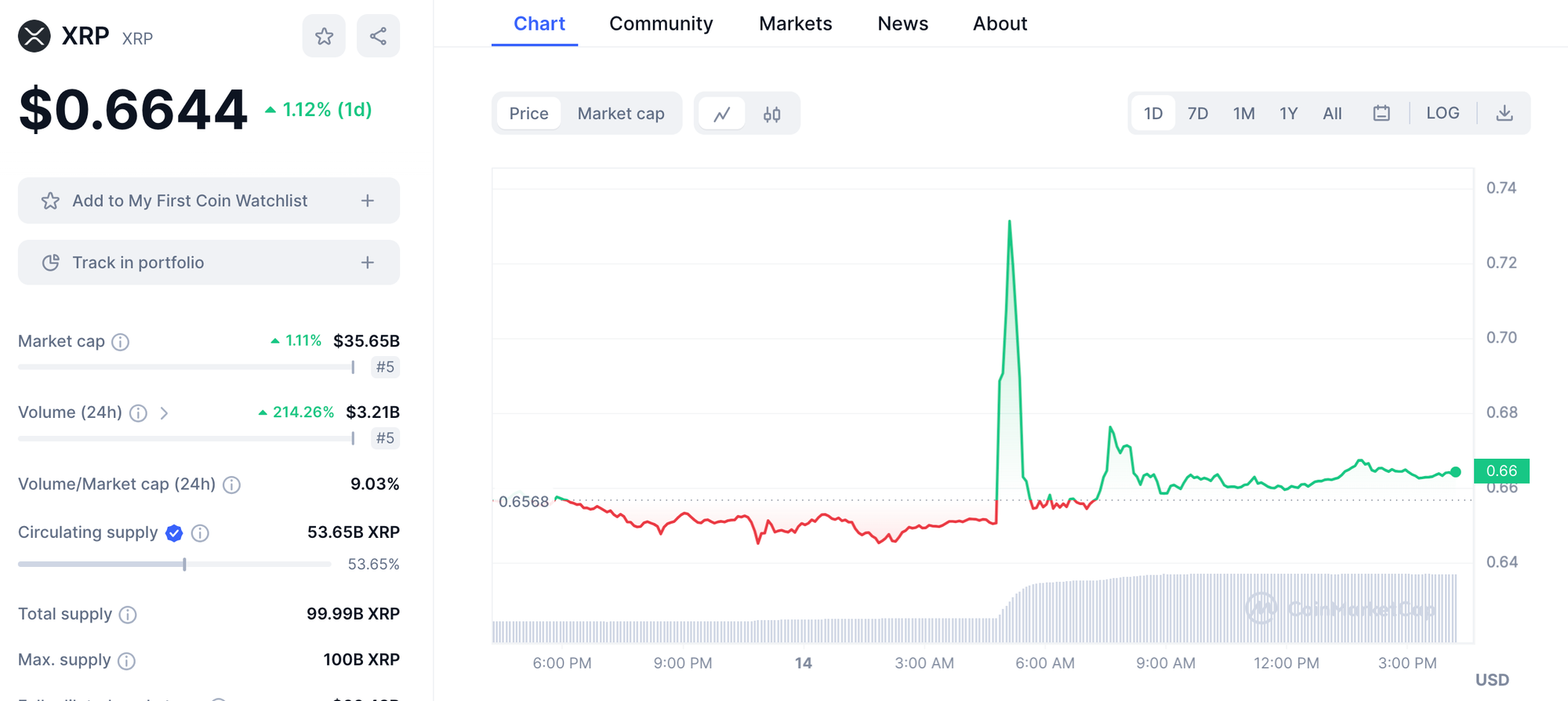Select the 1M time range

(1243, 114)
